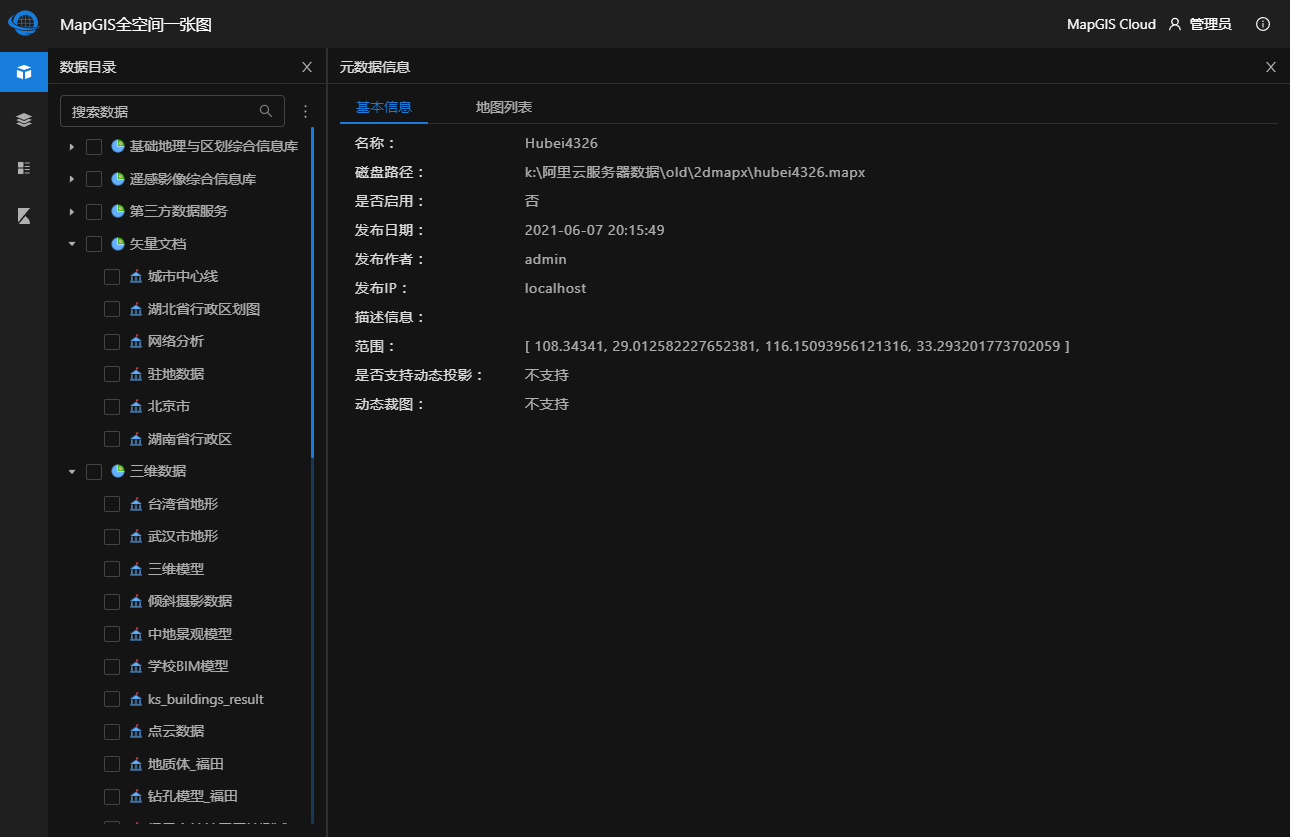Click the publish author value admin

[x=546, y=259]
